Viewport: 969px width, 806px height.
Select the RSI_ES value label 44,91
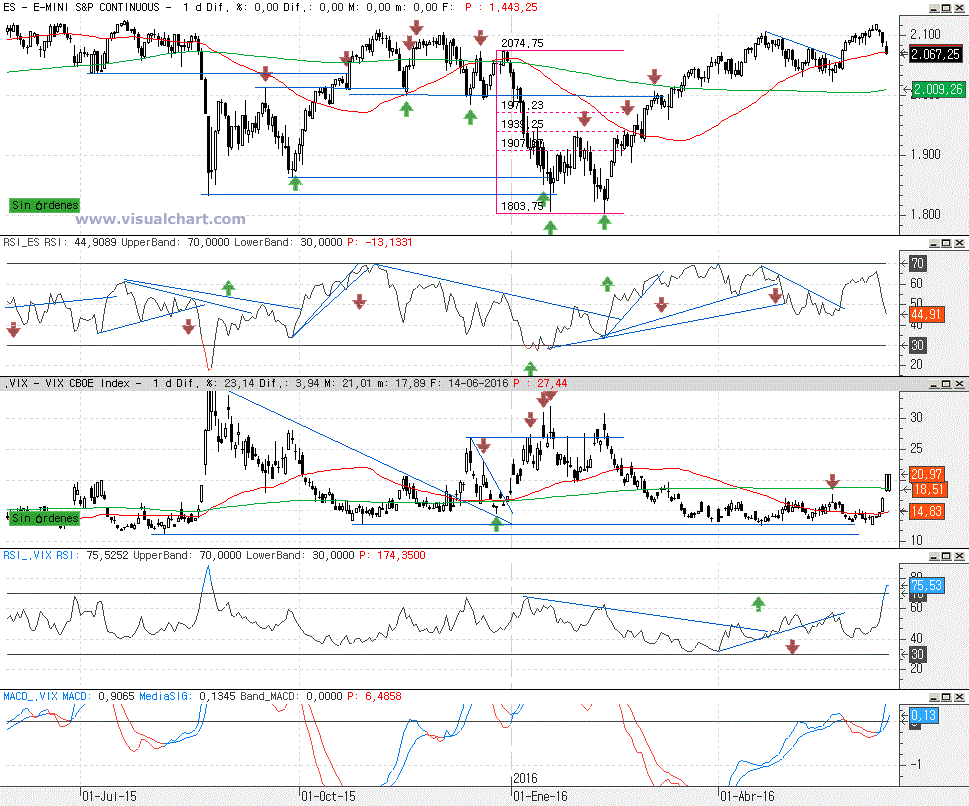(x=926, y=315)
